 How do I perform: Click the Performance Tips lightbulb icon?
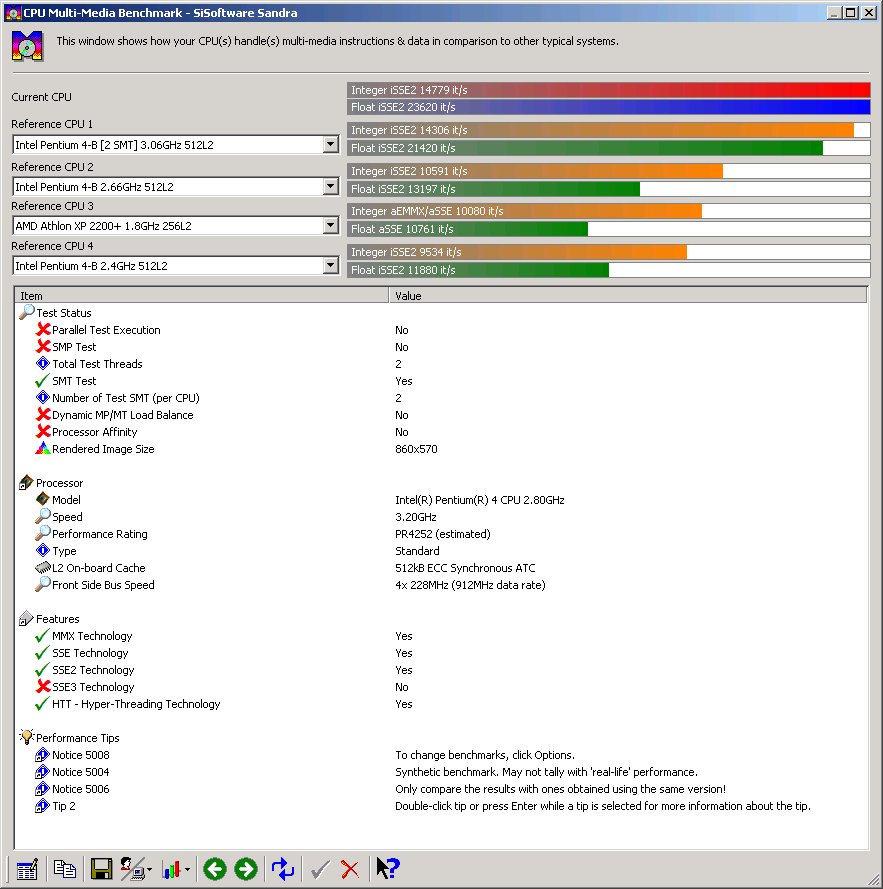point(26,737)
